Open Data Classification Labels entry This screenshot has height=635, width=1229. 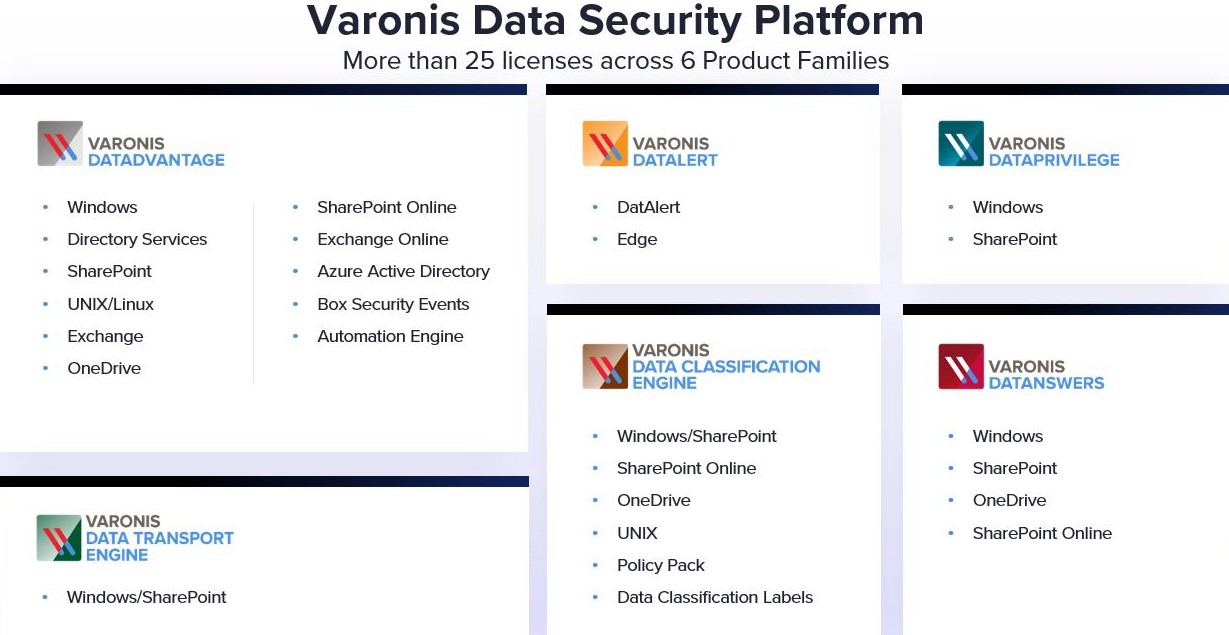pos(714,597)
